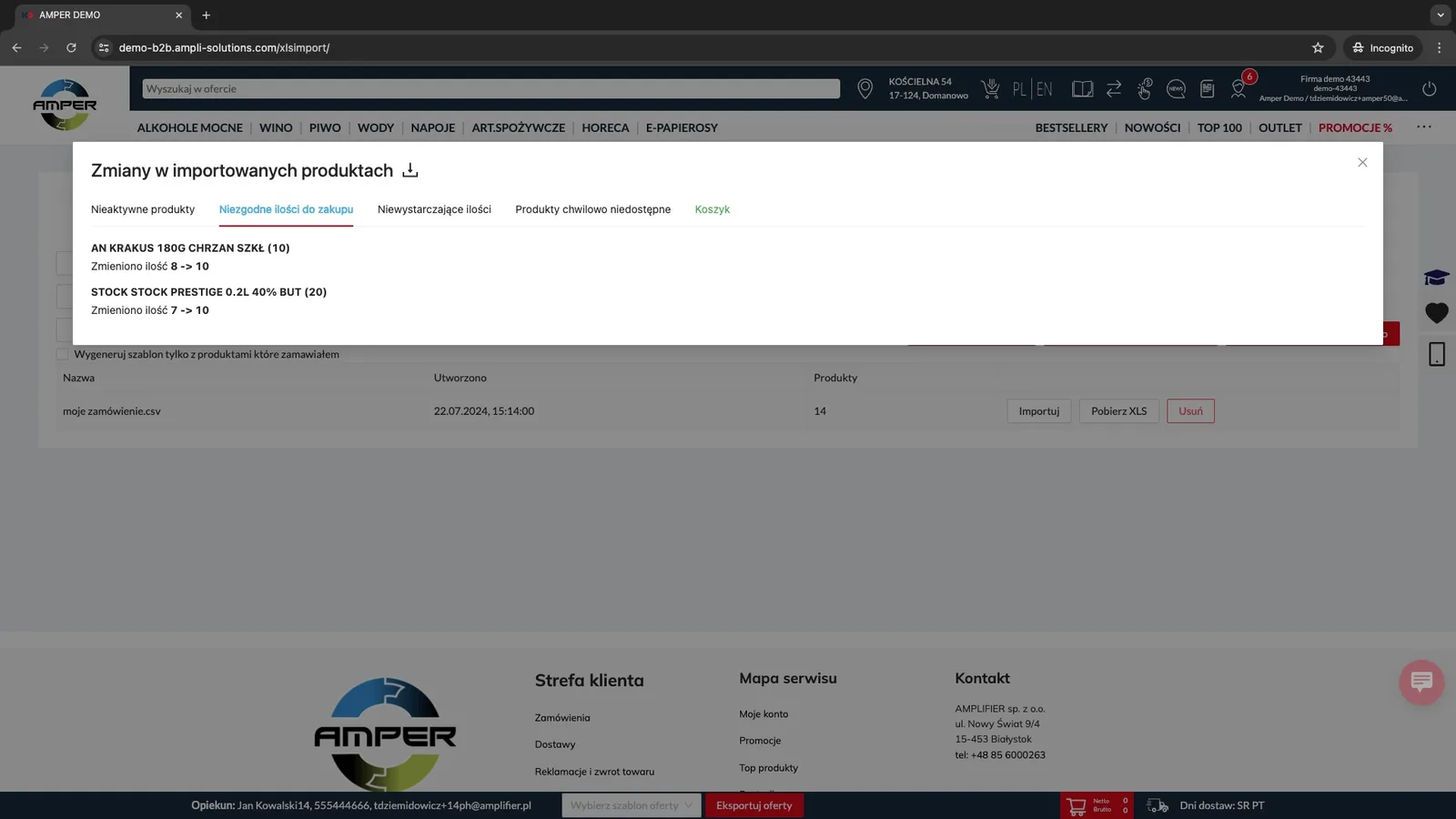Switch to the Nieaktywne produkty tab
1456x819 pixels.
pos(143,209)
